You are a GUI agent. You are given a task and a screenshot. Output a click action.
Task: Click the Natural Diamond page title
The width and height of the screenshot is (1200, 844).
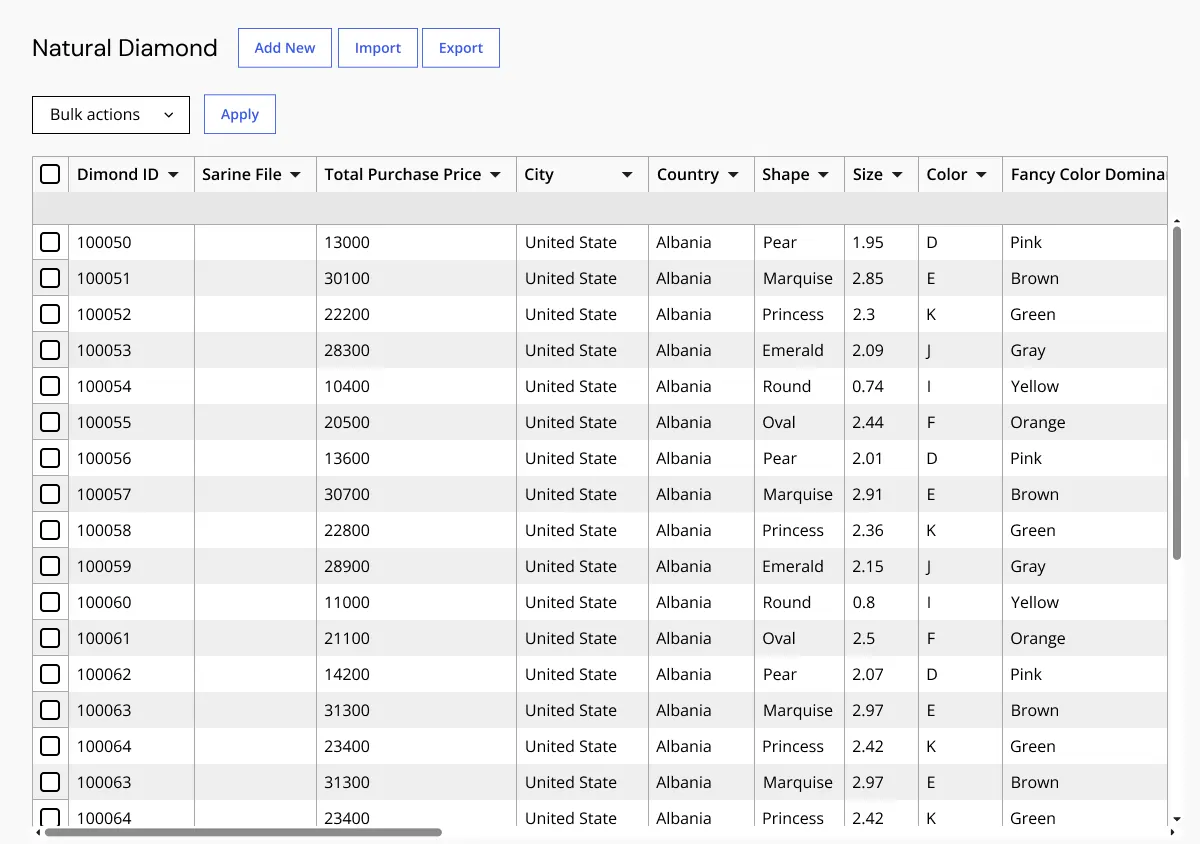[125, 48]
